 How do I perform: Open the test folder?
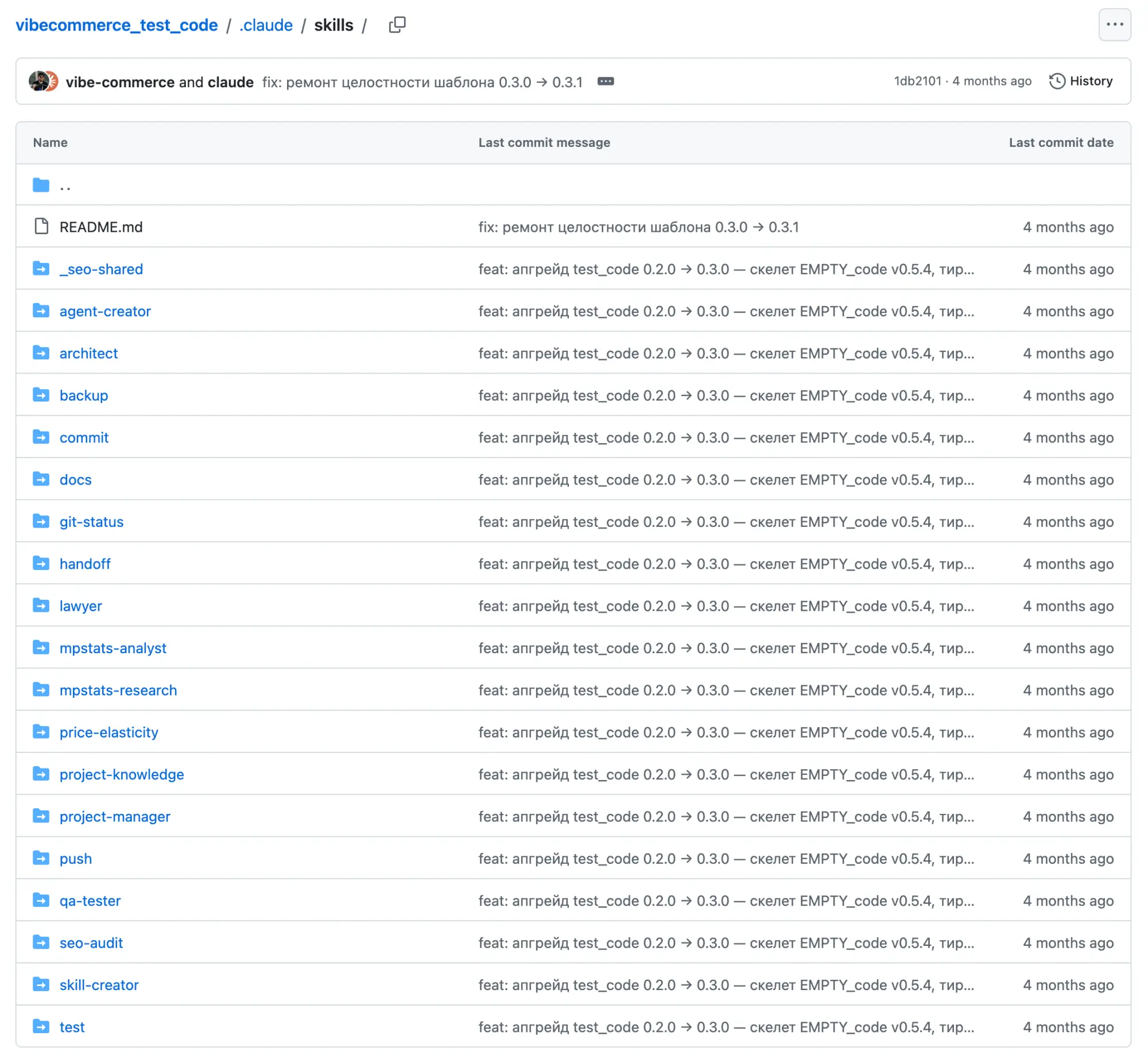click(x=72, y=1027)
